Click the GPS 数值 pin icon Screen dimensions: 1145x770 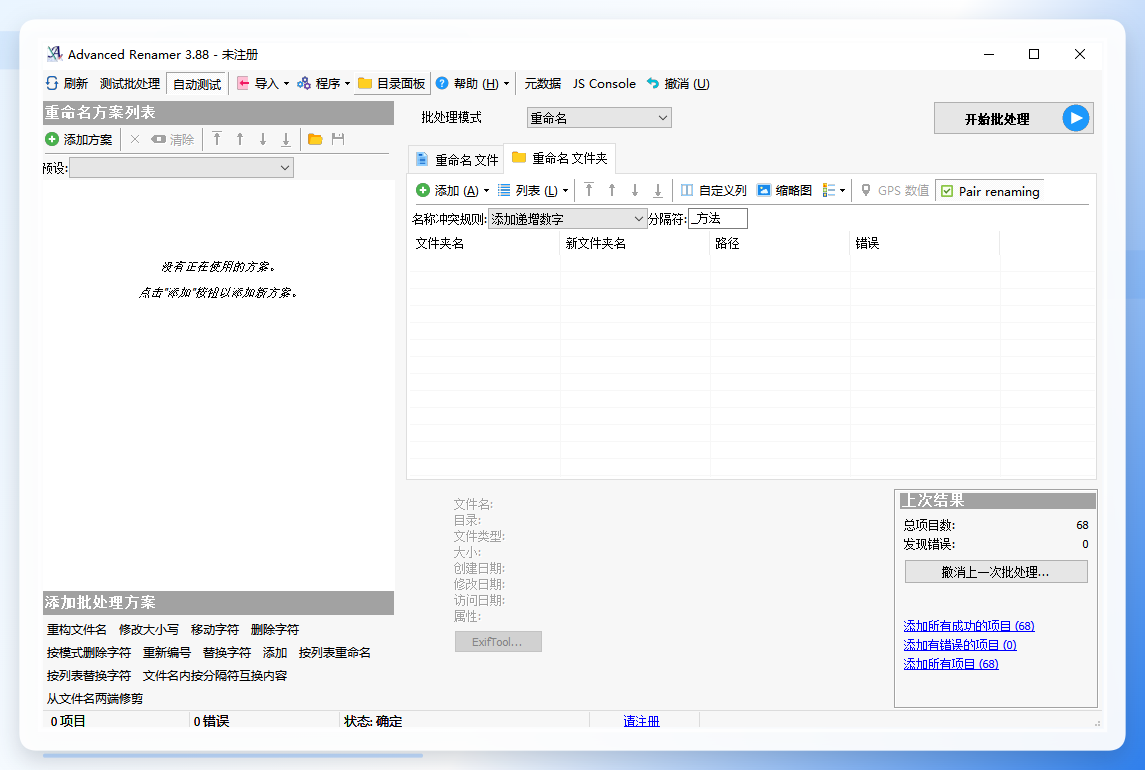point(865,191)
